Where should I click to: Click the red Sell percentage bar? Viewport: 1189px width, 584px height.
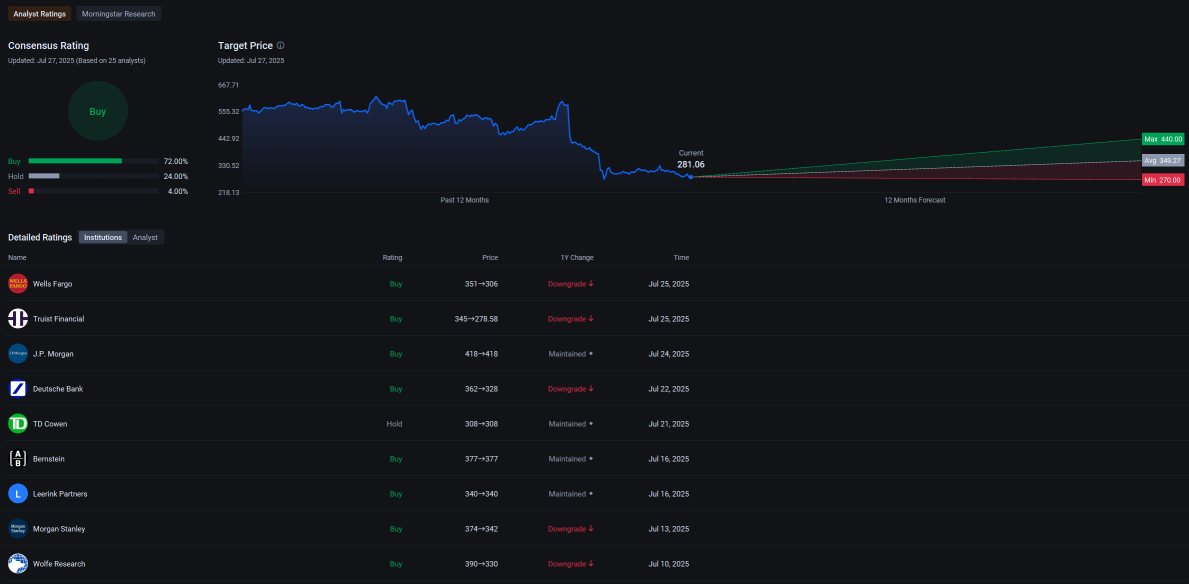coord(31,191)
